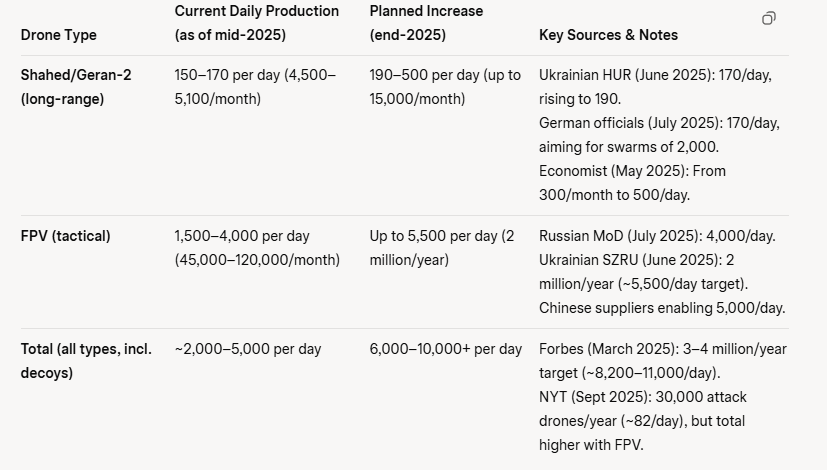The width and height of the screenshot is (827, 470).
Task: Click the Drone Type column header
Action: click(x=59, y=35)
